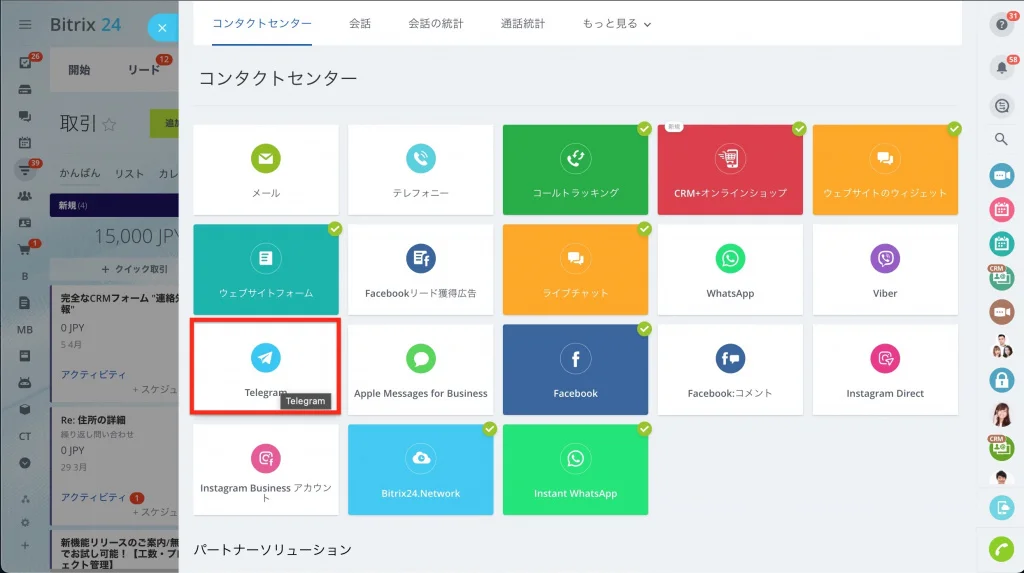Viewport: 1024px width, 573px height.
Task: Open the notifications bell icon
Action: [x=1001, y=67]
